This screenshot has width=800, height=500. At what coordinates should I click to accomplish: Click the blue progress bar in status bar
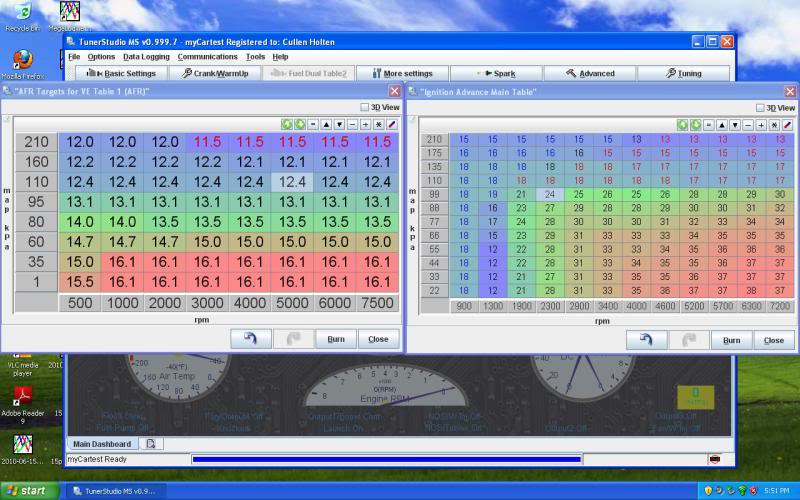click(387, 459)
